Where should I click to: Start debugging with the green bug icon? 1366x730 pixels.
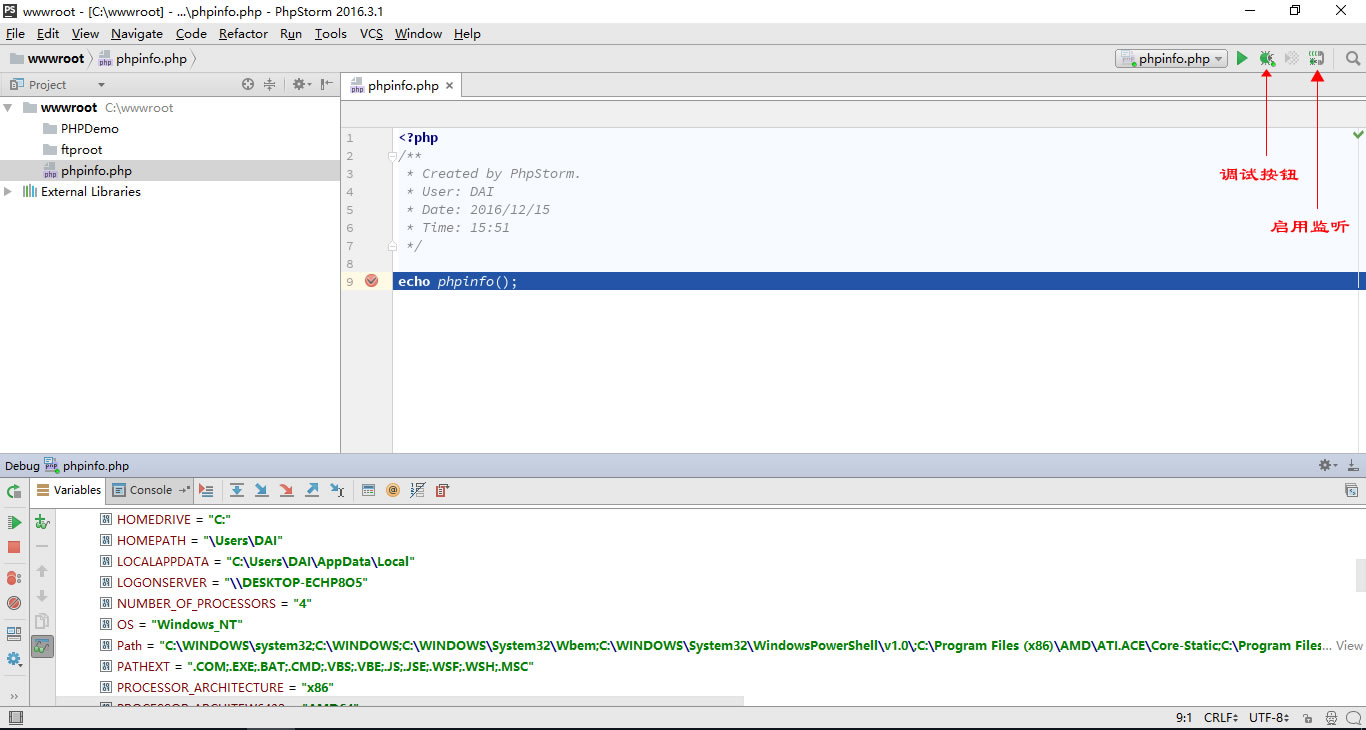click(1267, 59)
